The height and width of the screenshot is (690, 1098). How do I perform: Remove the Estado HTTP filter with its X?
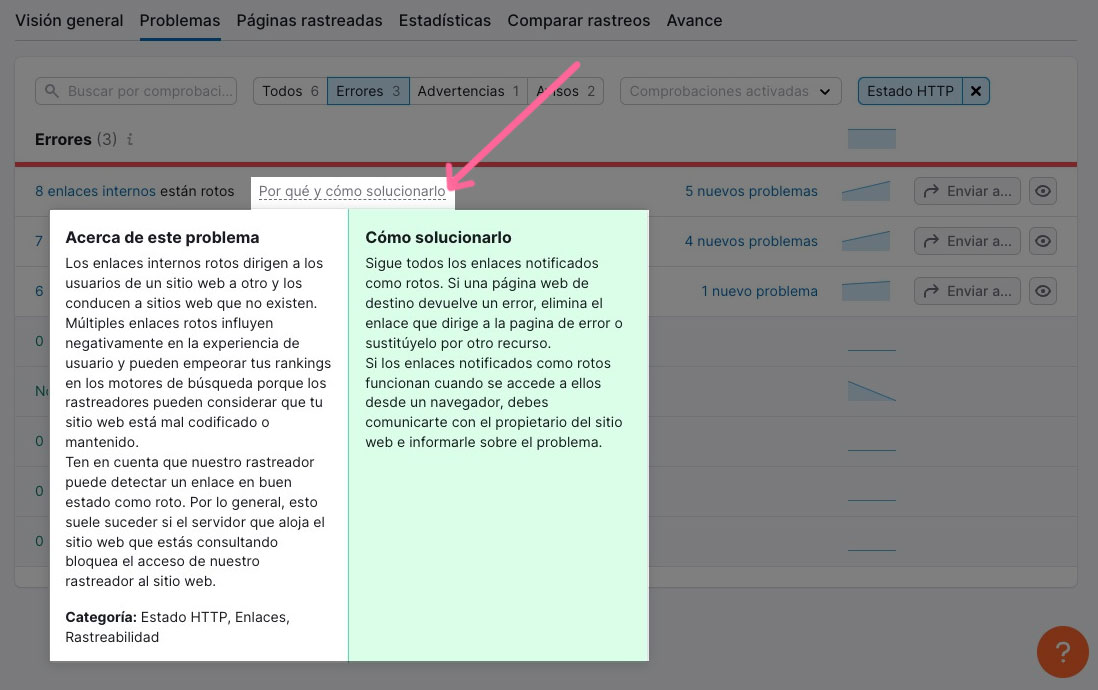click(x=975, y=91)
